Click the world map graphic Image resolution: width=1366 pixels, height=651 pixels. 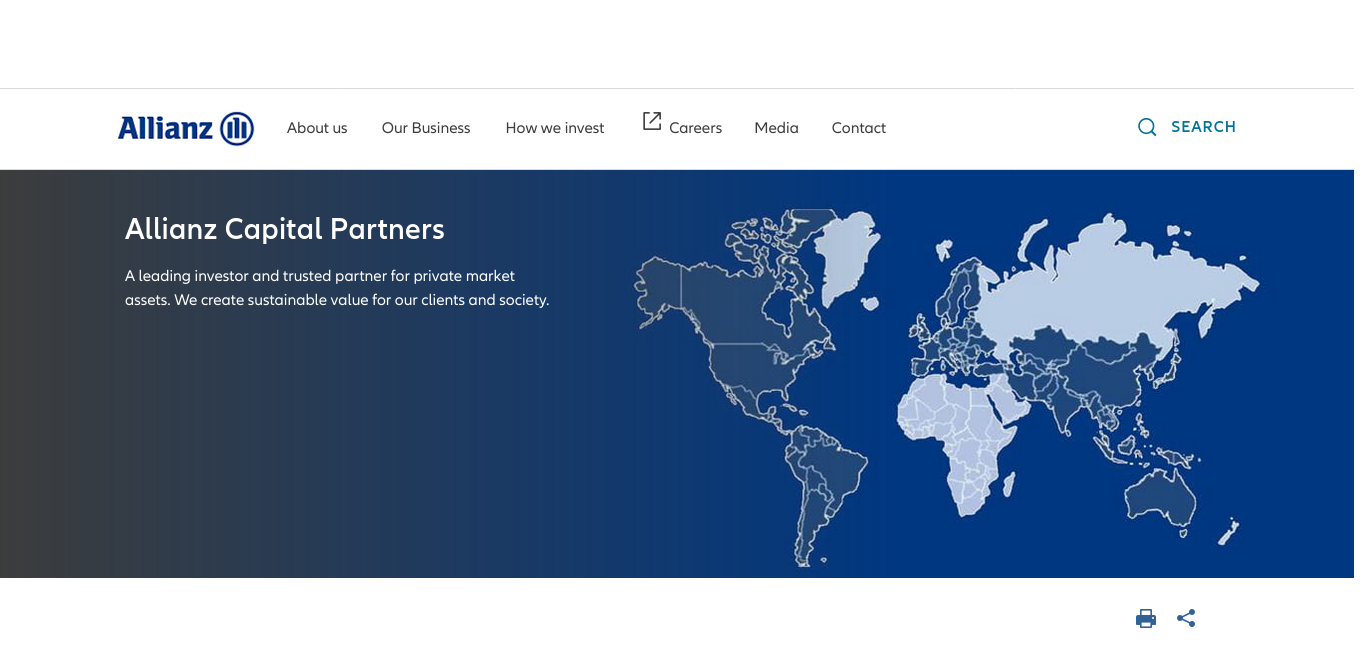[x=946, y=386]
